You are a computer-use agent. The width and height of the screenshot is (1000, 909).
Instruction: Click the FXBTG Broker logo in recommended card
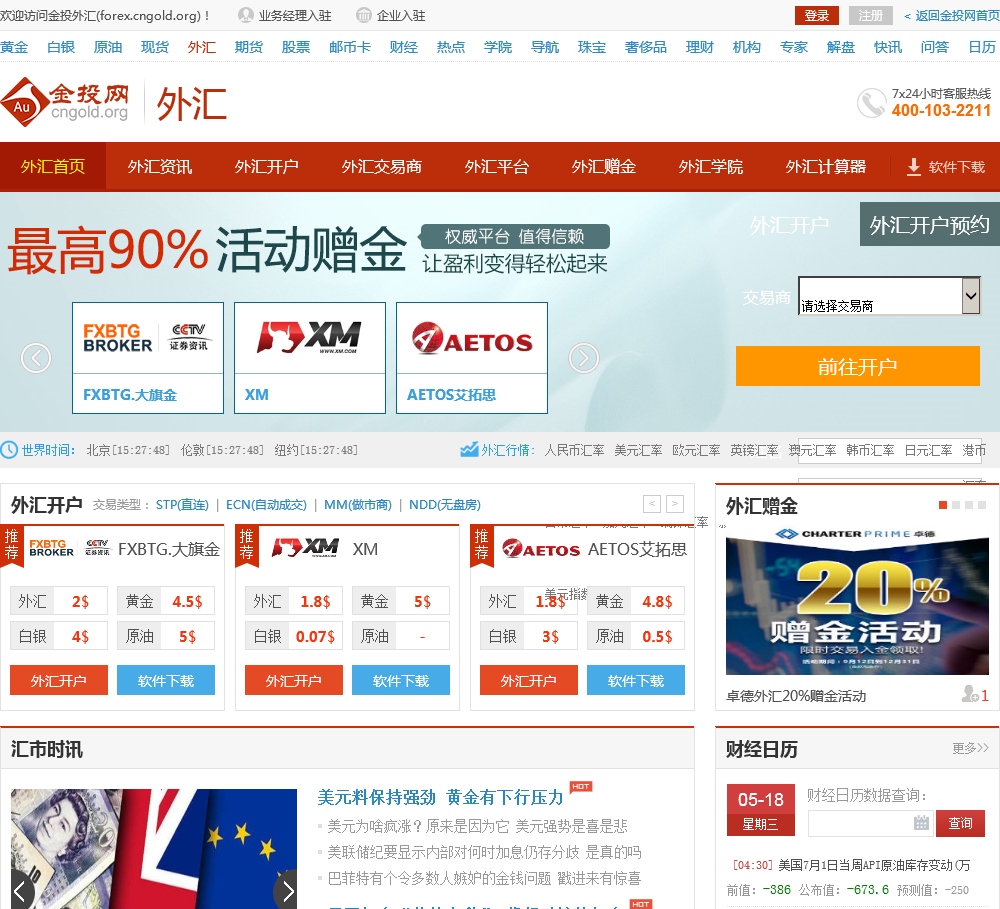pos(70,549)
